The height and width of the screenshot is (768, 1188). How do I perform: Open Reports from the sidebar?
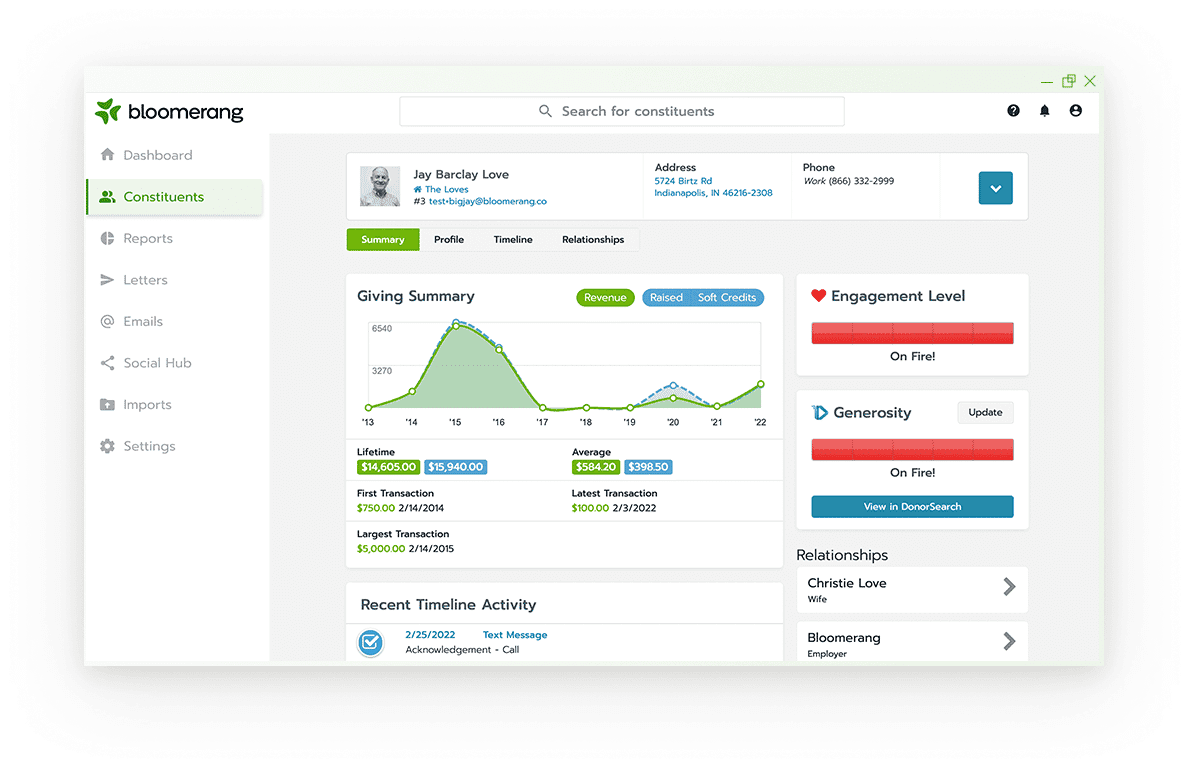tap(147, 239)
